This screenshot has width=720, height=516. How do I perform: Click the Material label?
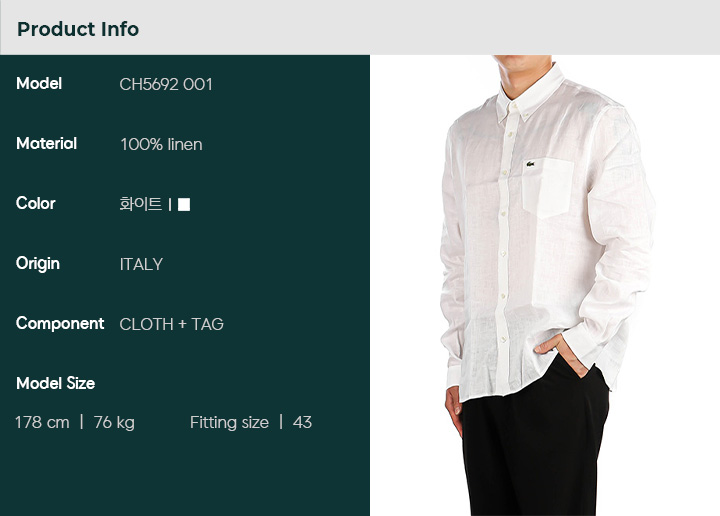click(46, 144)
